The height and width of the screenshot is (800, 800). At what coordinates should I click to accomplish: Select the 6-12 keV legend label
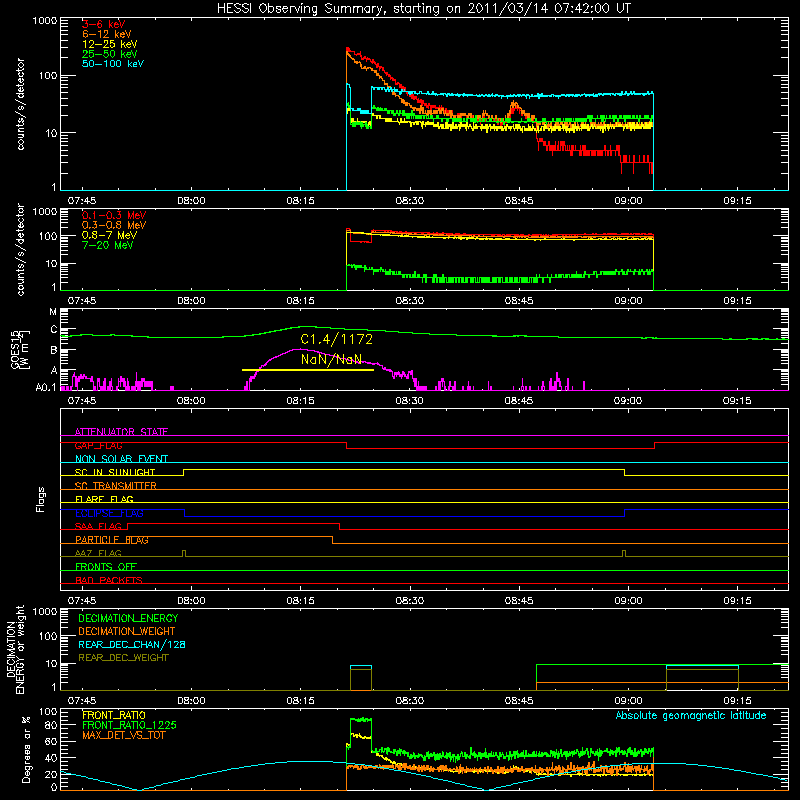click(x=107, y=34)
